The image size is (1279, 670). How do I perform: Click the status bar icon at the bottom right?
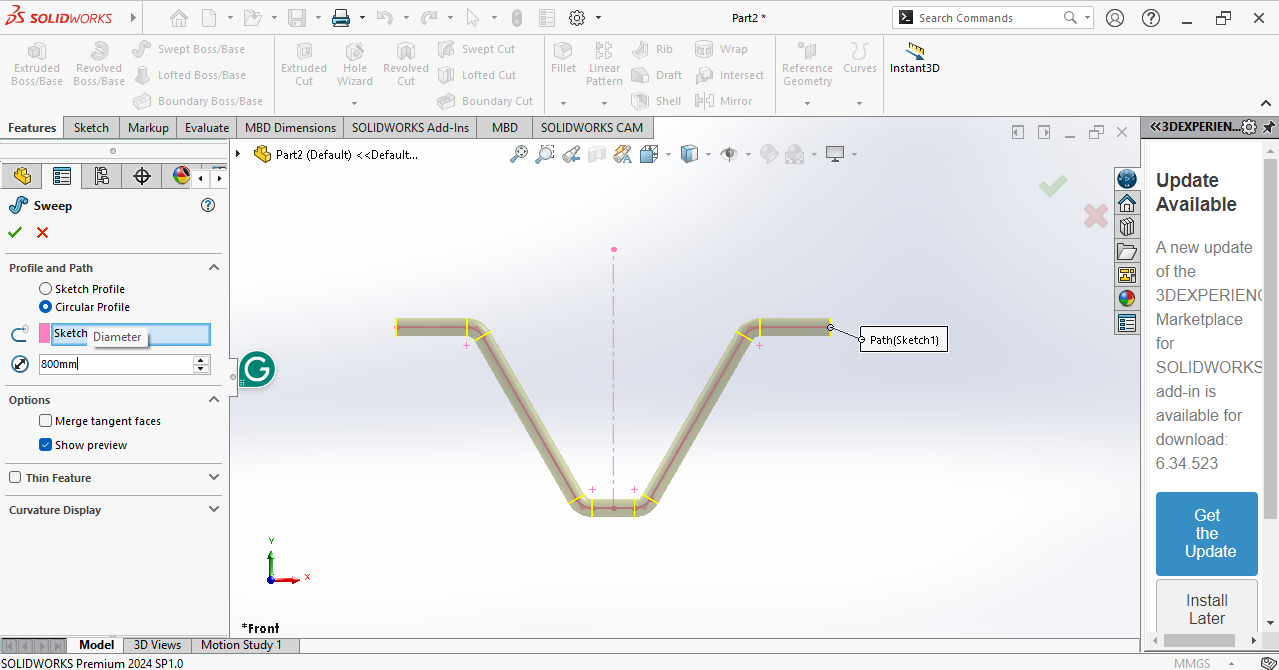click(x=1268, y=663)
